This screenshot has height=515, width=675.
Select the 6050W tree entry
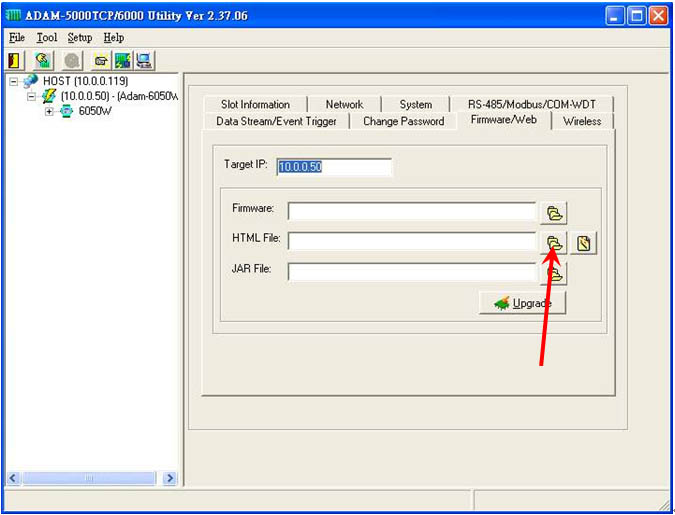[x=95, y=112]
